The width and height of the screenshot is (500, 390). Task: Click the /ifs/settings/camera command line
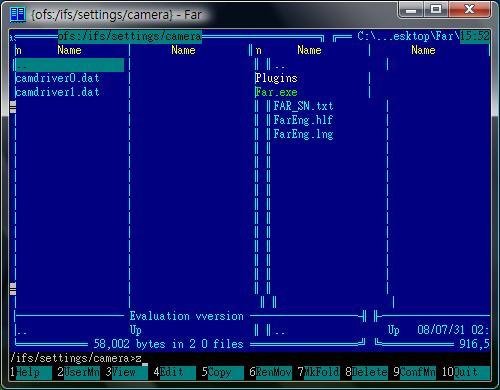point(250,359)
